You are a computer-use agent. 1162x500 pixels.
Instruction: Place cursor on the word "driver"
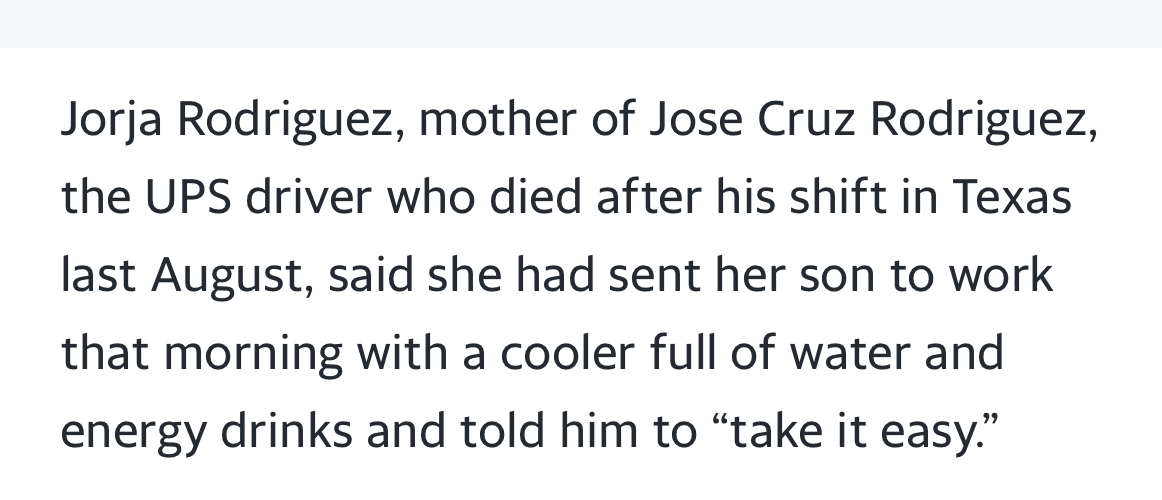tap(308, 197)
